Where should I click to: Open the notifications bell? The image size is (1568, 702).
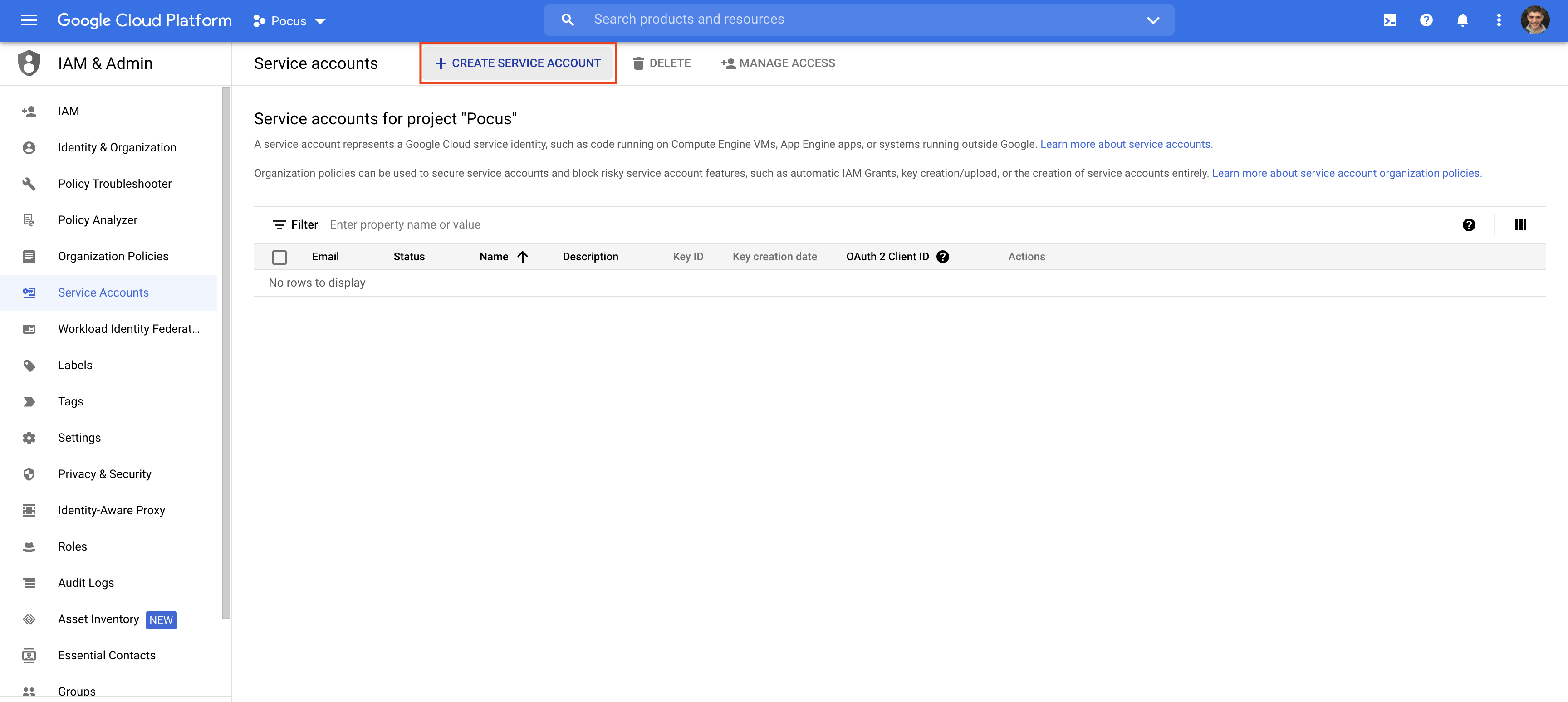tap(1463, 20)
